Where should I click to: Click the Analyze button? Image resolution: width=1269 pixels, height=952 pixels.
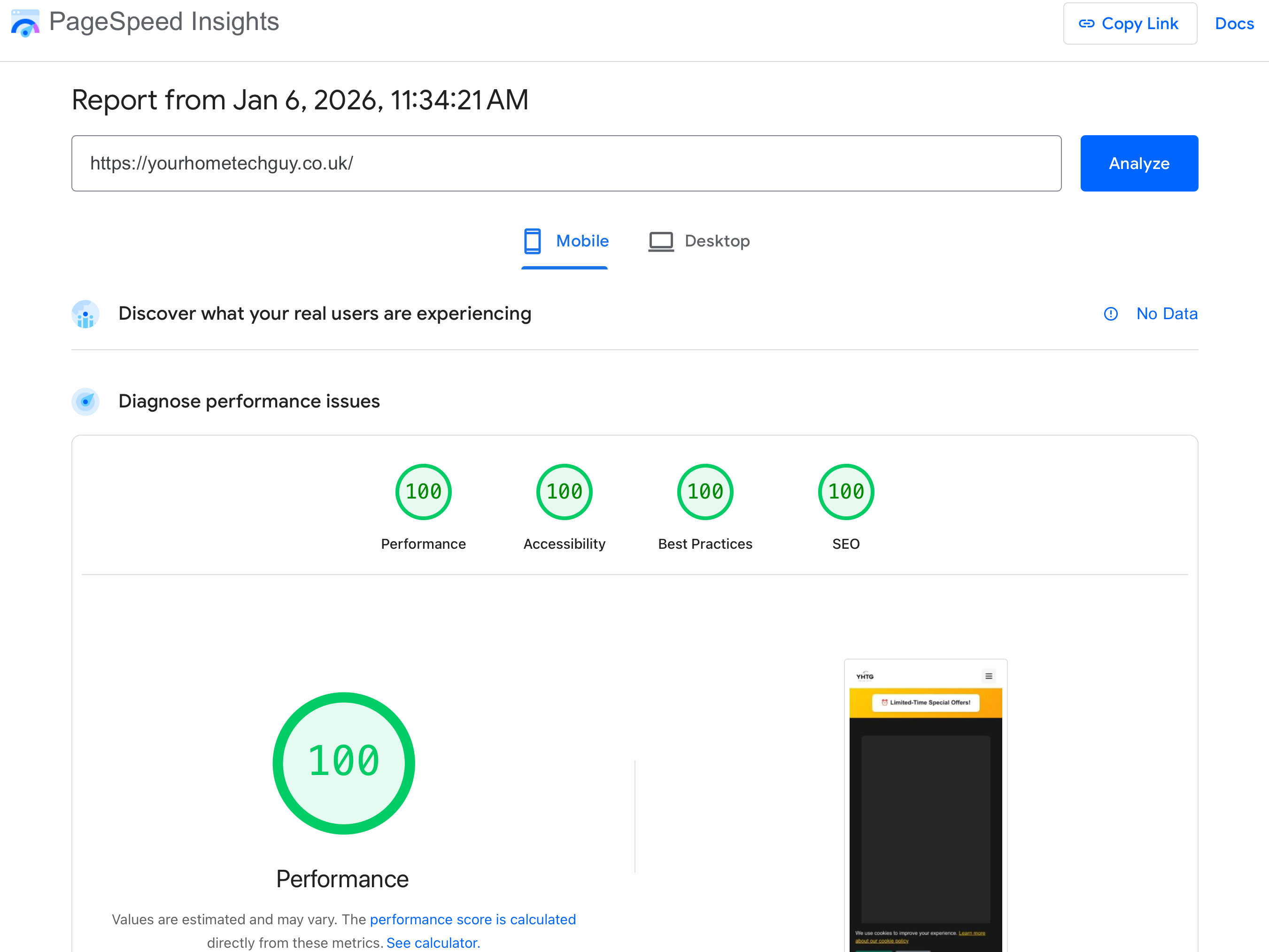[1139, 163]
